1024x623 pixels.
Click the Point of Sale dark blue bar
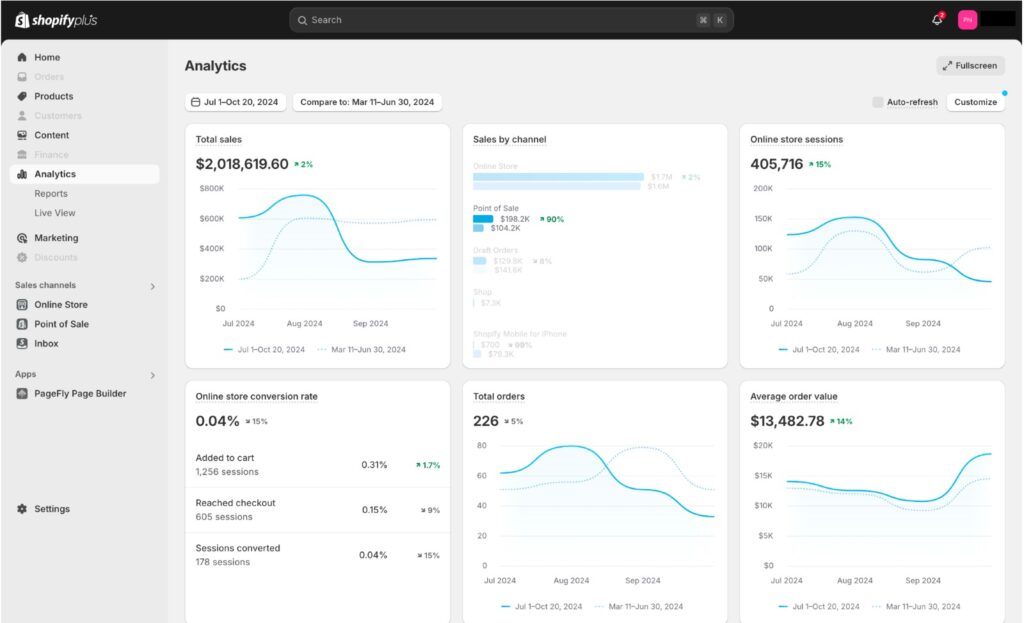[x=483, y=218]
